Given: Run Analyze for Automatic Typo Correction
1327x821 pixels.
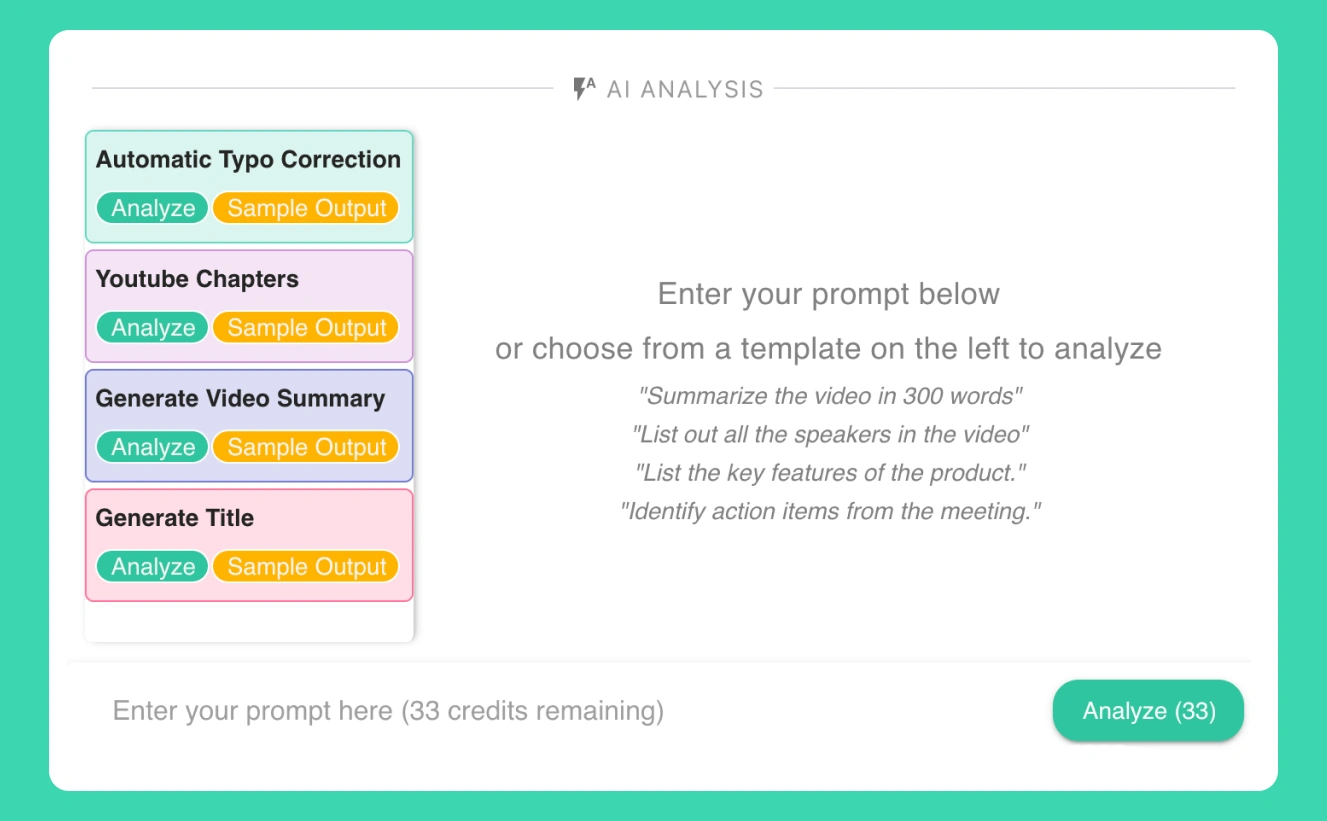Looking at the screenshot, I should (153, 208).
